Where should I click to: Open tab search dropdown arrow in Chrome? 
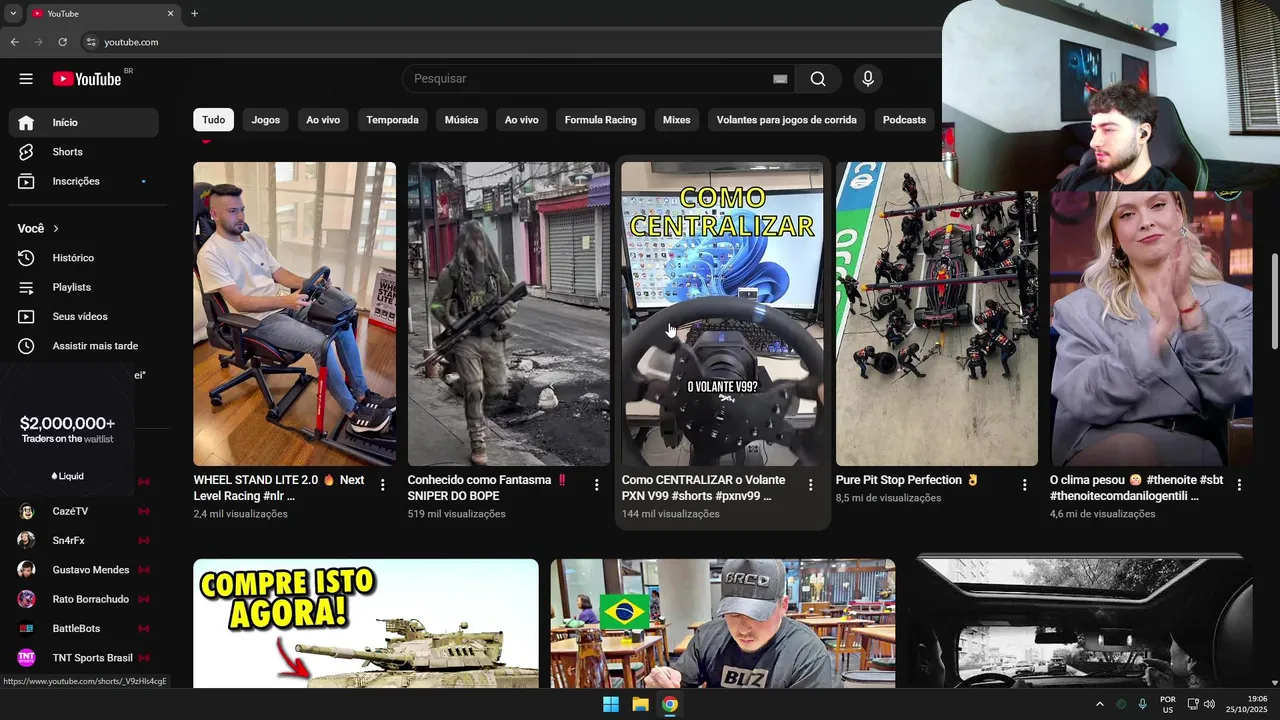(13, 13)
